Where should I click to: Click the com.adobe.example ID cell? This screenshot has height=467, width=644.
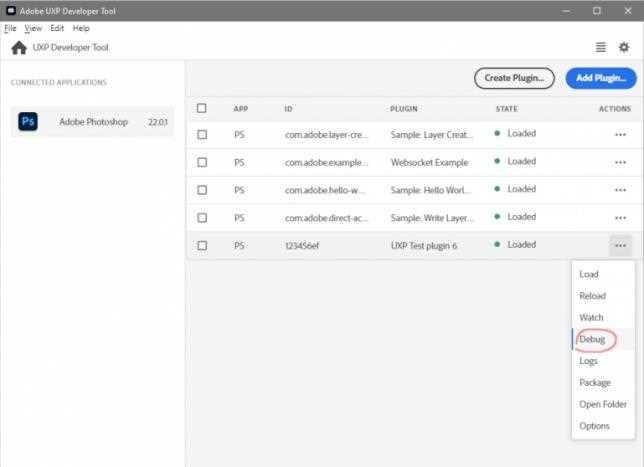tap(326, 163)
